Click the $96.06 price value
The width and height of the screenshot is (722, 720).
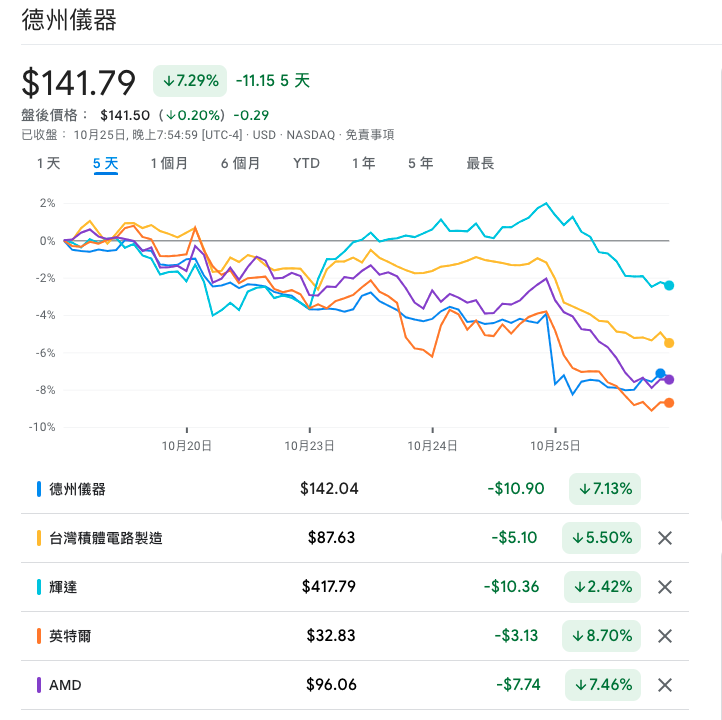pos(331,685)
